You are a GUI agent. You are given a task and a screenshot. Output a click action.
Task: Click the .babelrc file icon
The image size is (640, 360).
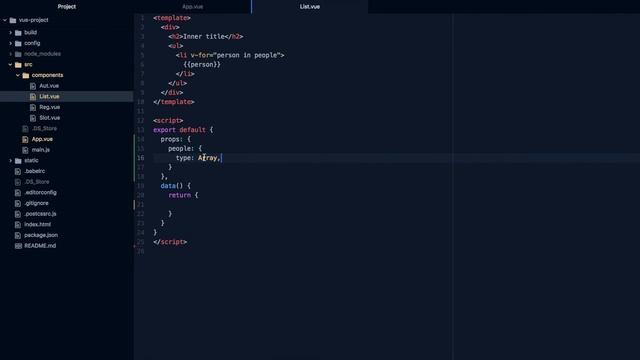tap(18, 171)
